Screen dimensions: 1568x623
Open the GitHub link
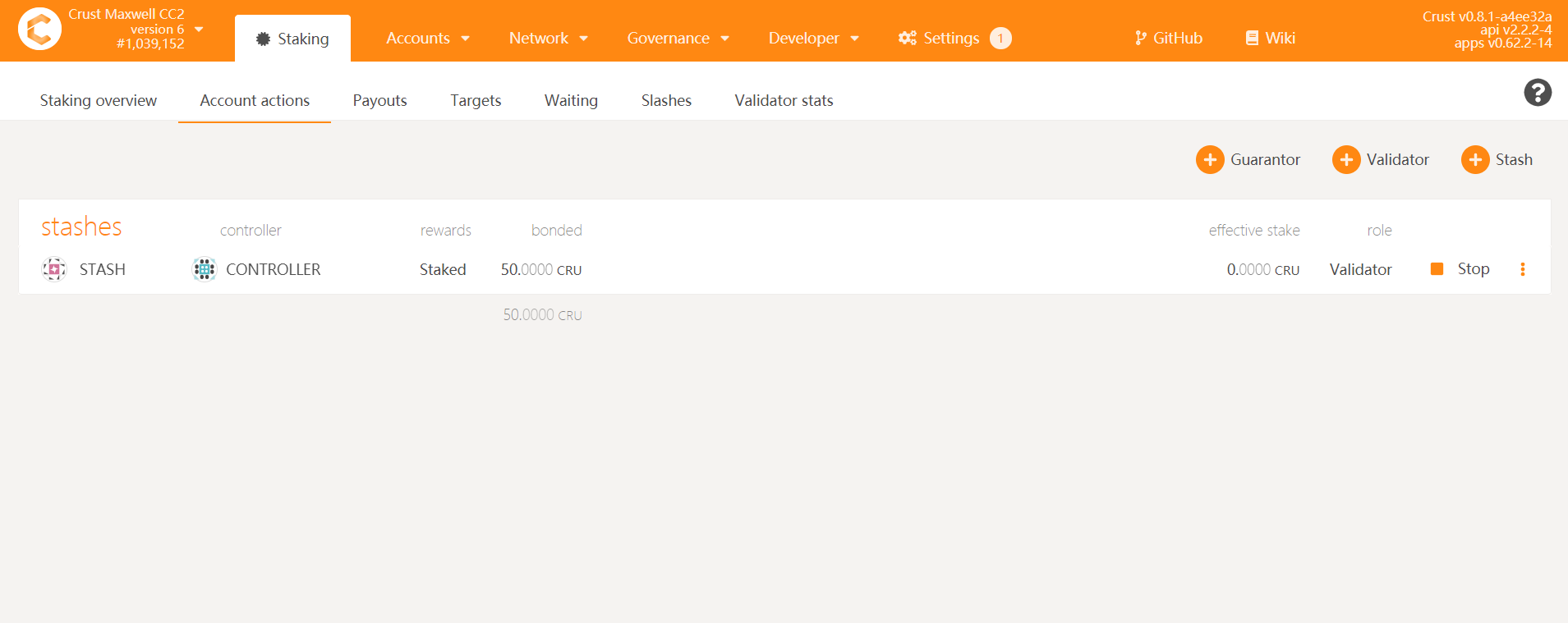click(x=1168, y=39)
